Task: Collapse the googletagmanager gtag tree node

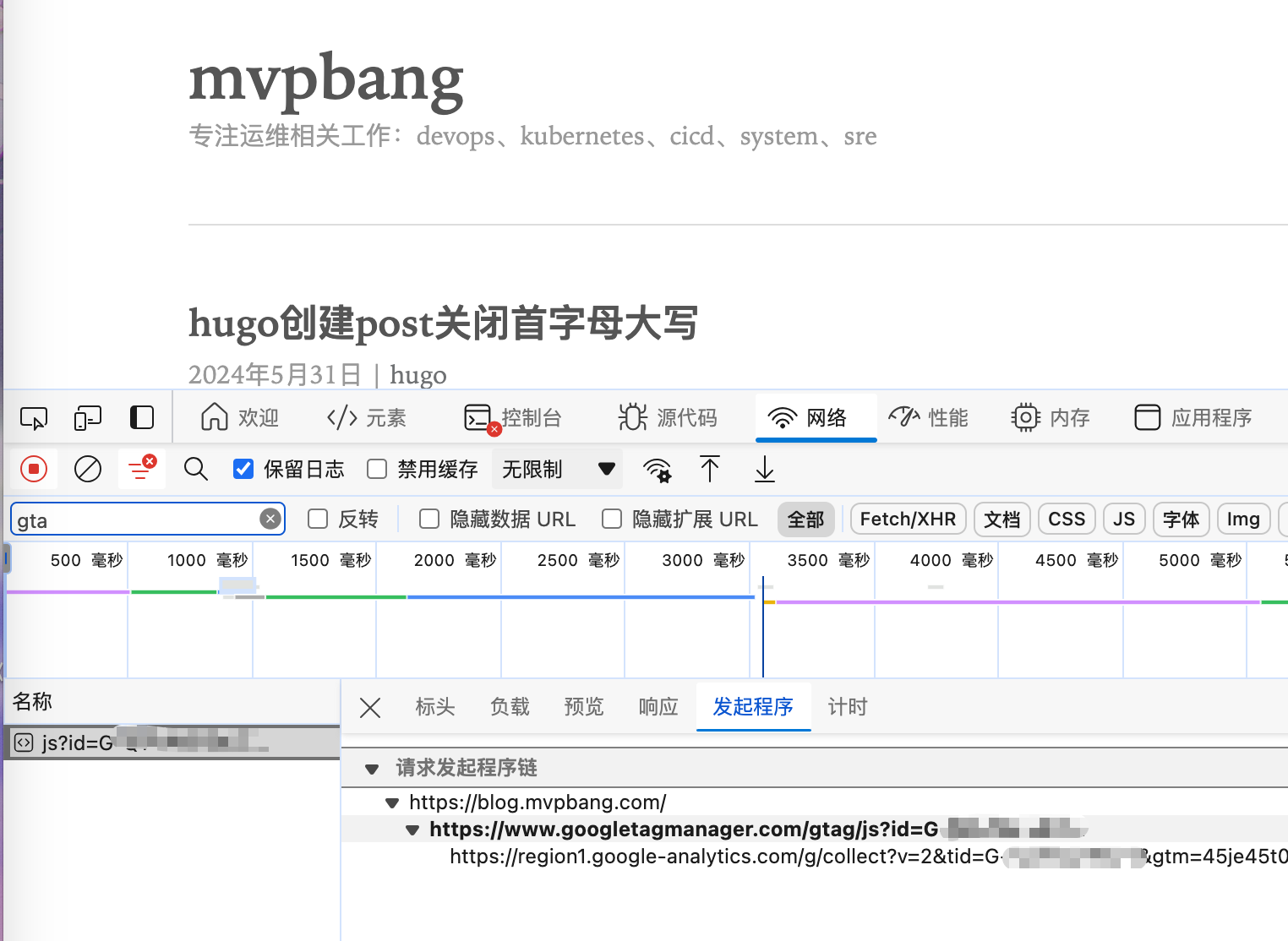Action: click(412, 830)
